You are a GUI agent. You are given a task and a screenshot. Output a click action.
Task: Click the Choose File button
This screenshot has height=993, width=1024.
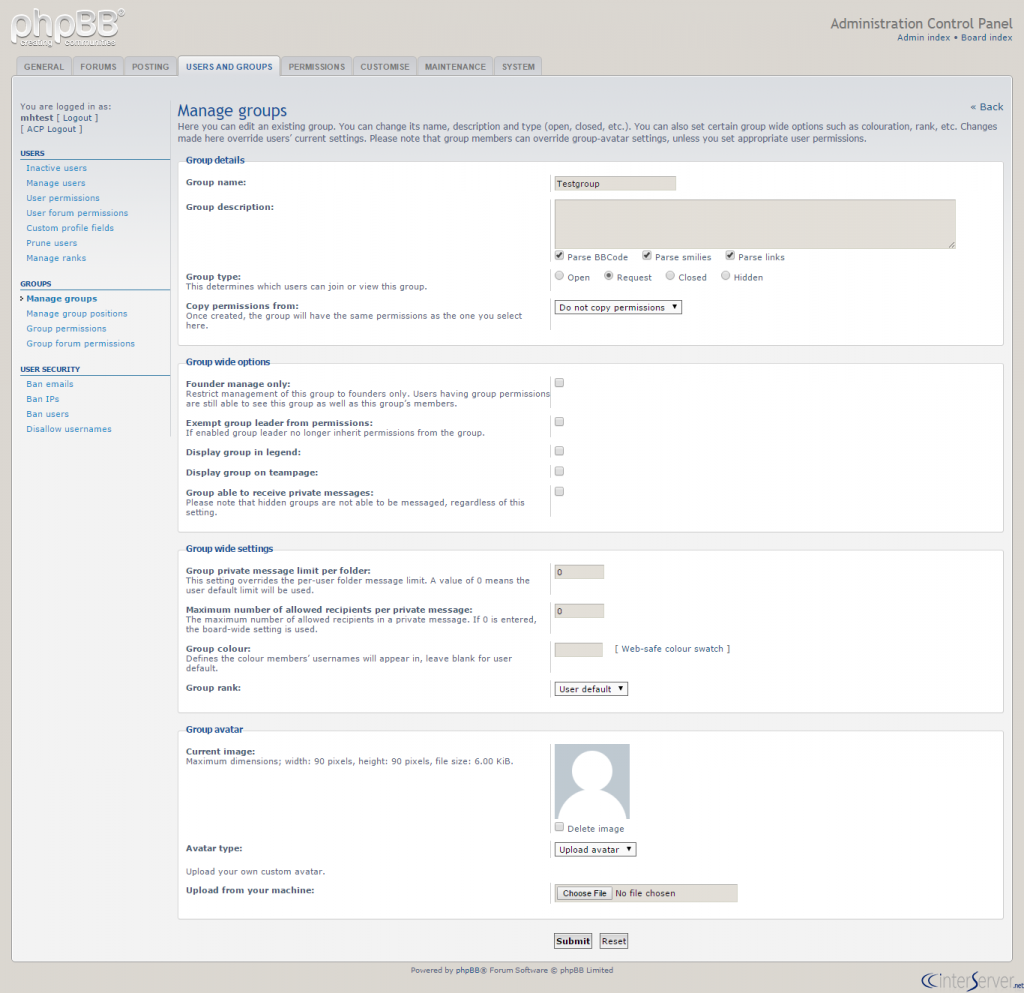tap(584, 893)
